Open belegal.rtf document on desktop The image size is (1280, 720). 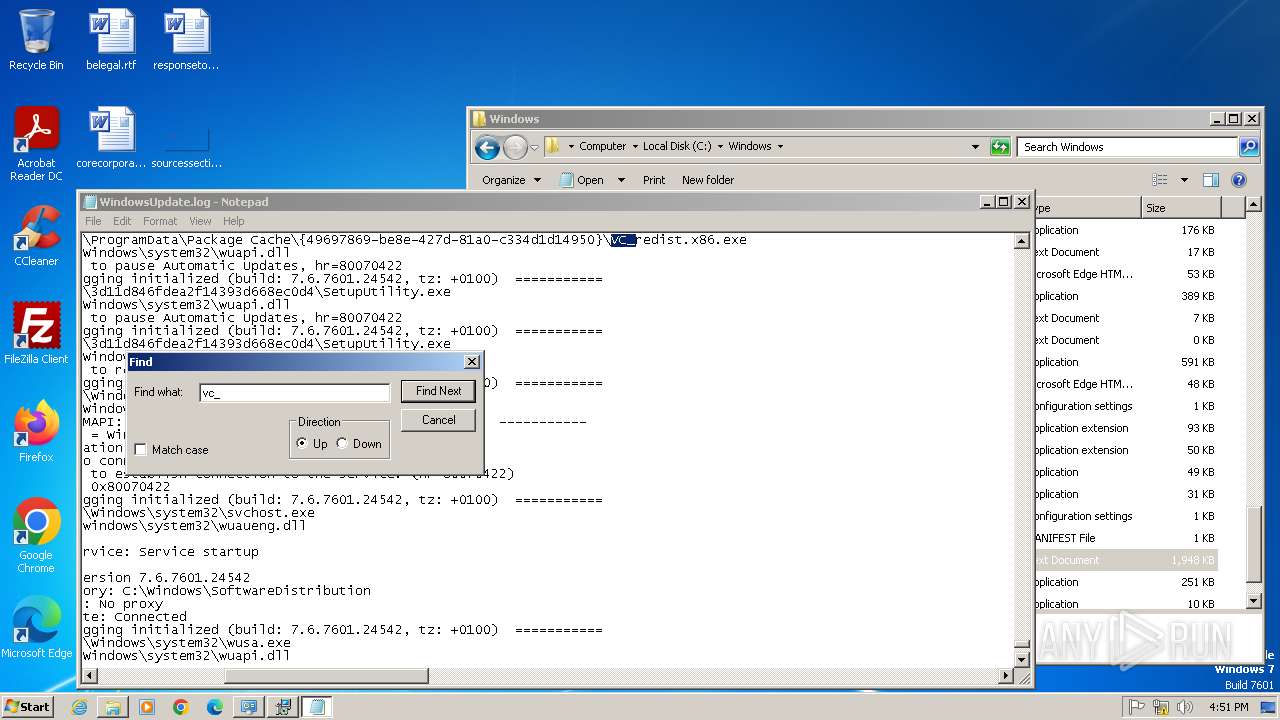coord(111,40)
